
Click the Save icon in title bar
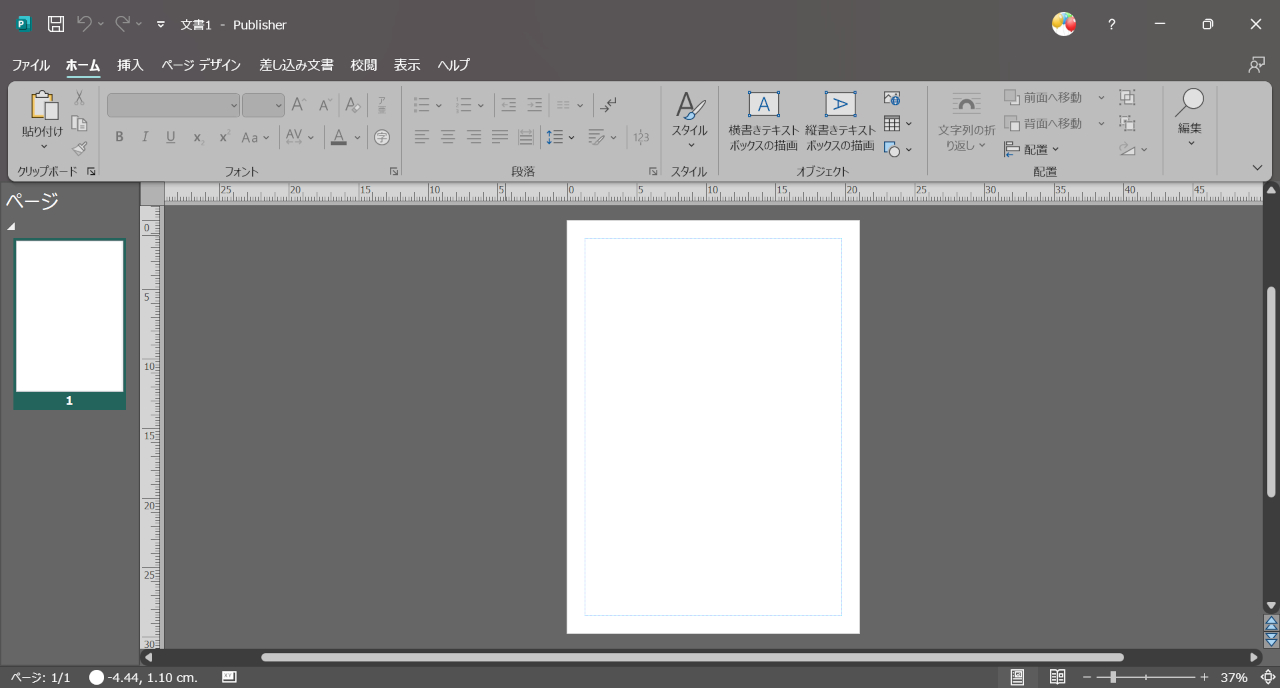click(56, 24)
